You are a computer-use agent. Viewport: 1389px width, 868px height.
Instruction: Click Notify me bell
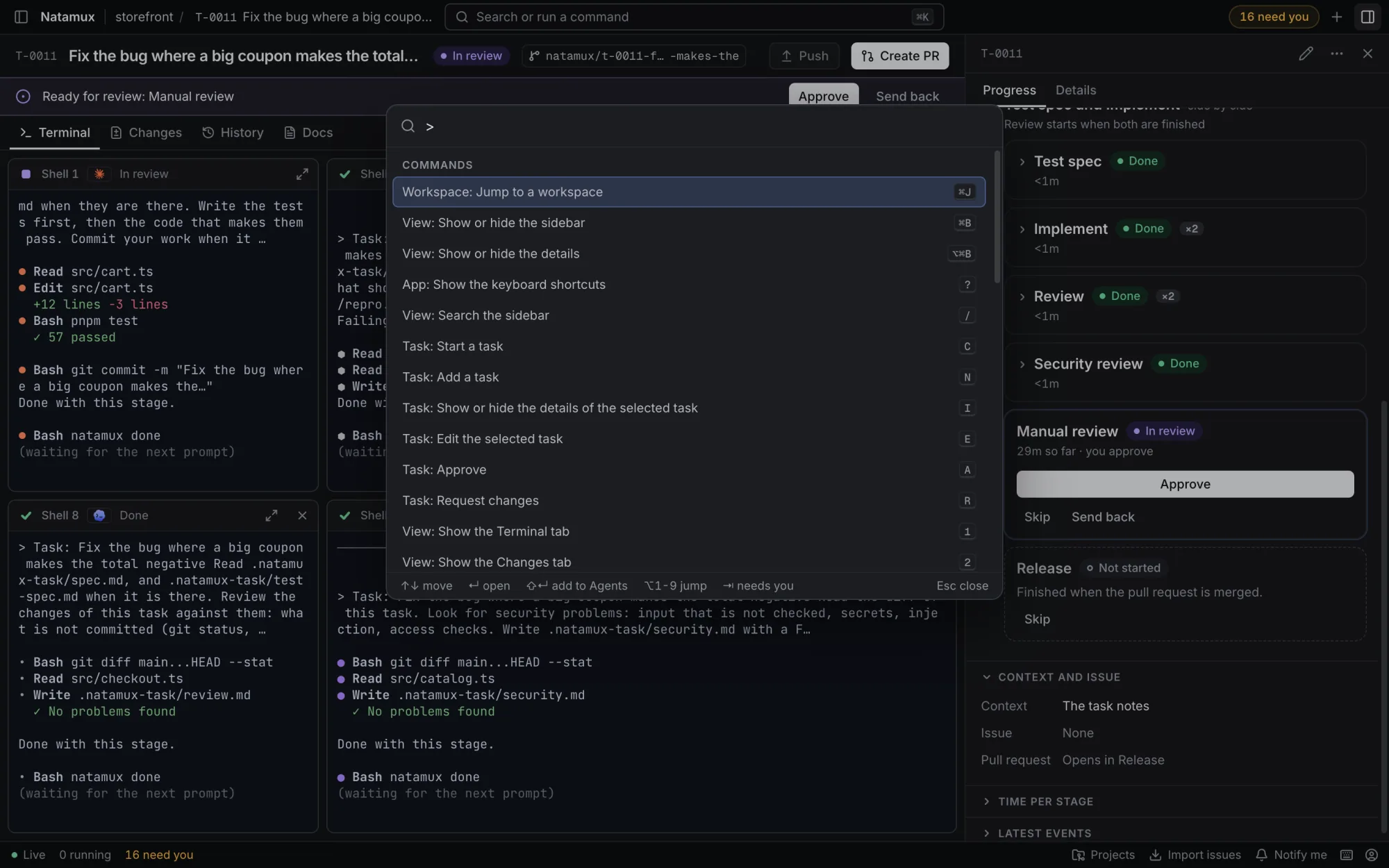pyautogui.click(x=1291, y=855)
